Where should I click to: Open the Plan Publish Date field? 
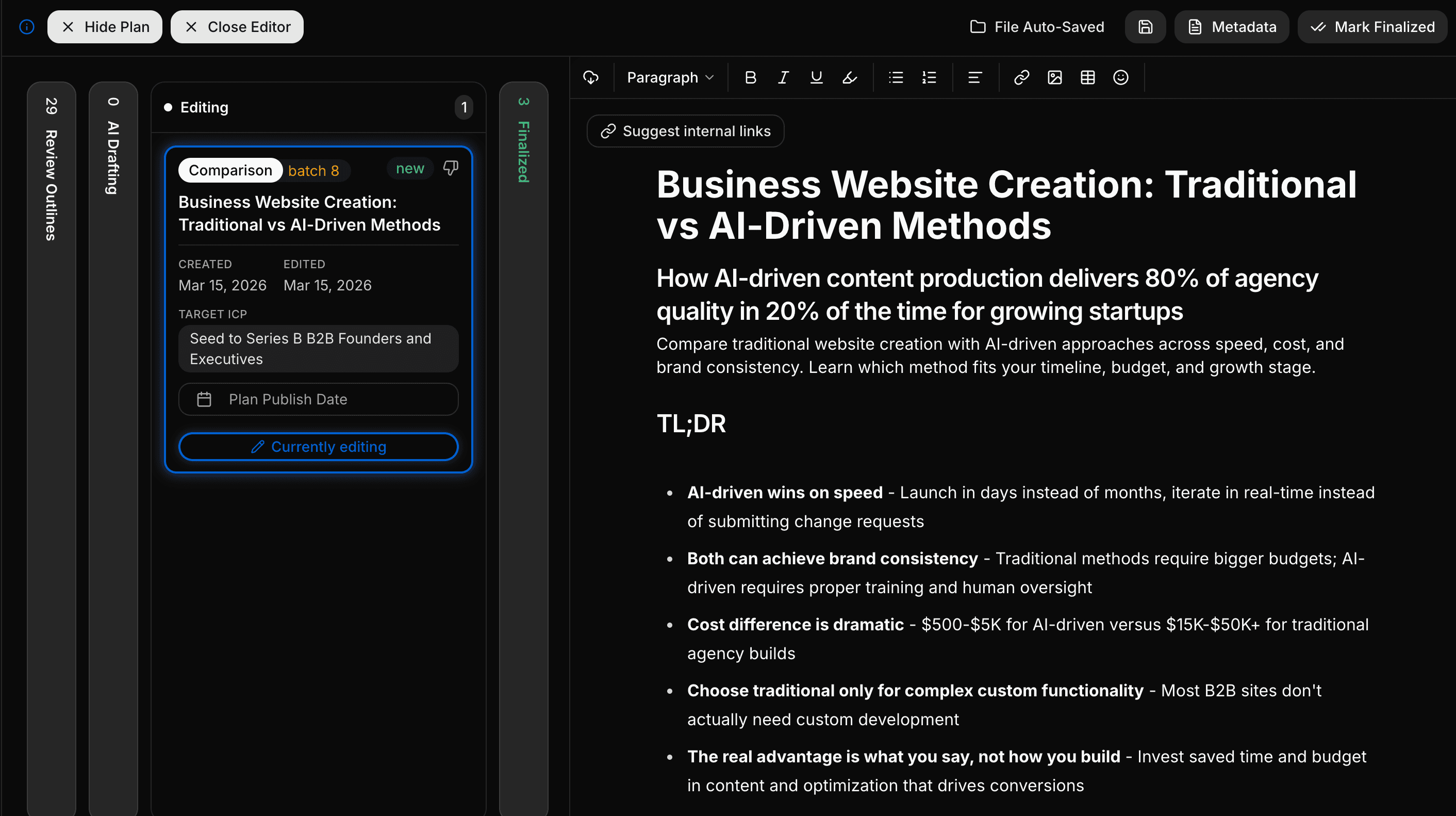click(318, 399)
